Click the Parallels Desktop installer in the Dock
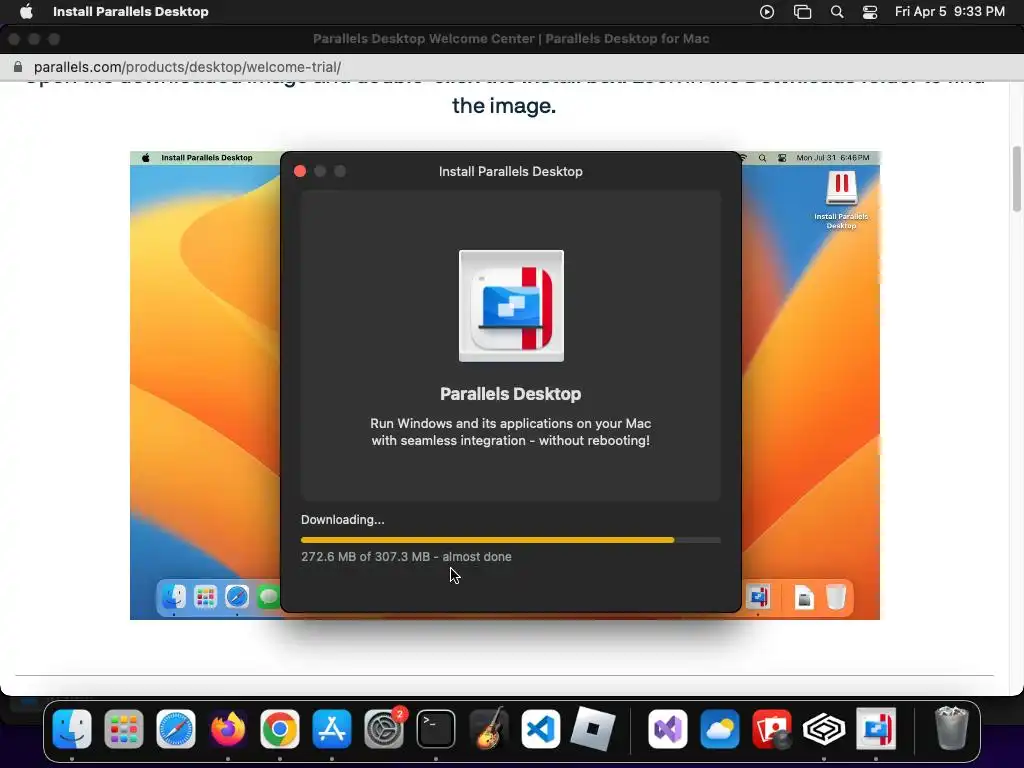 coord(876,728)
